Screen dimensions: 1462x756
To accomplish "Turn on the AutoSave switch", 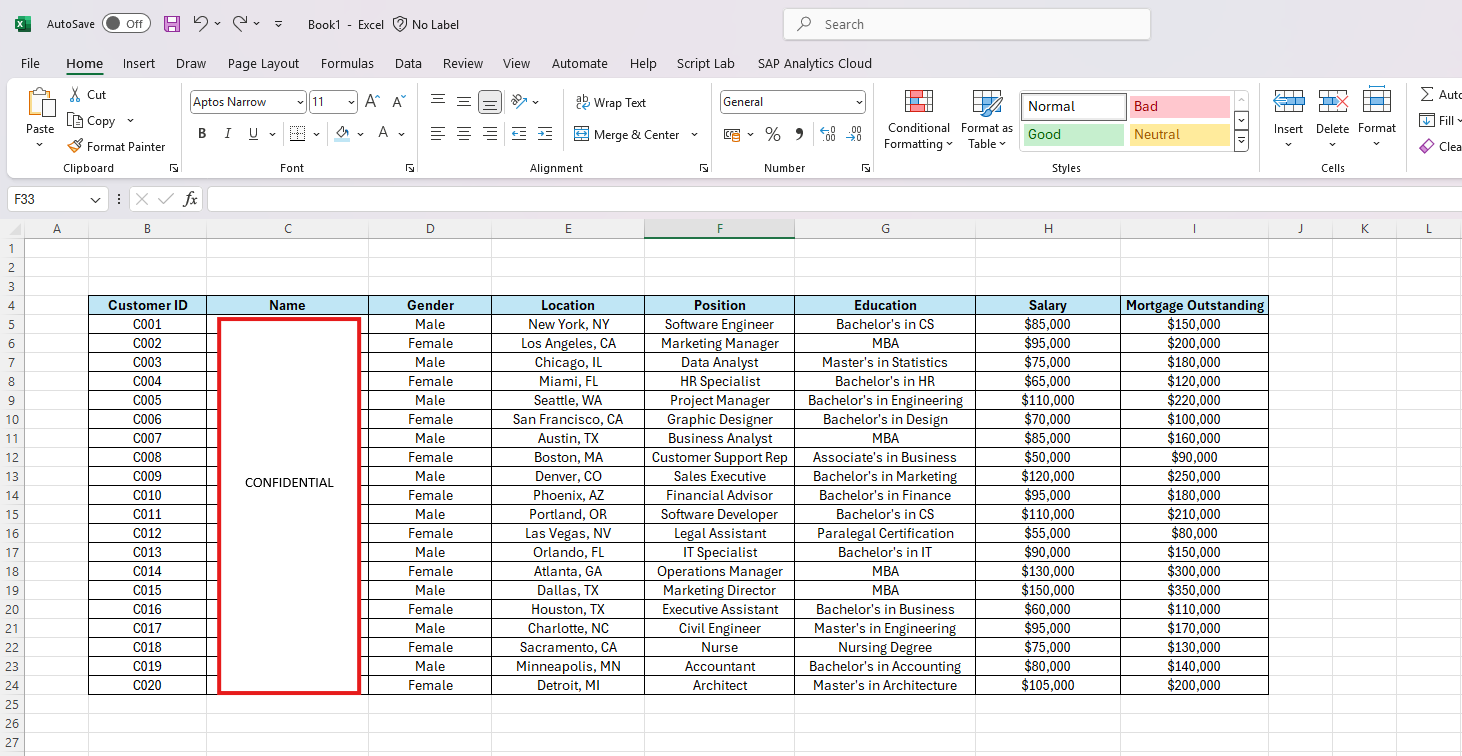I will click(126, 24).
